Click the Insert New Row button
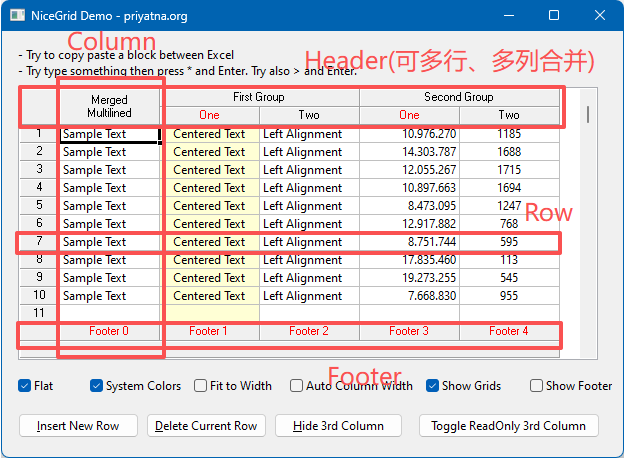 coord(78,426)
